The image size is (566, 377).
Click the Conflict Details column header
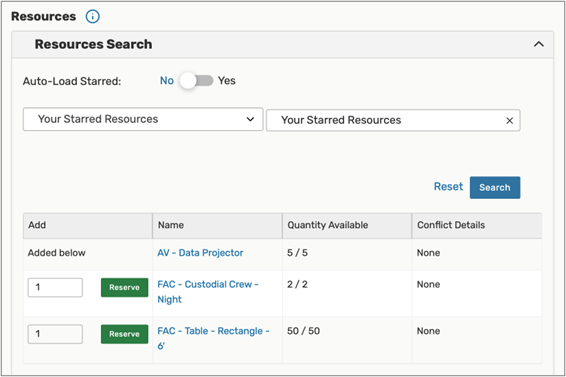pos(477,225)
